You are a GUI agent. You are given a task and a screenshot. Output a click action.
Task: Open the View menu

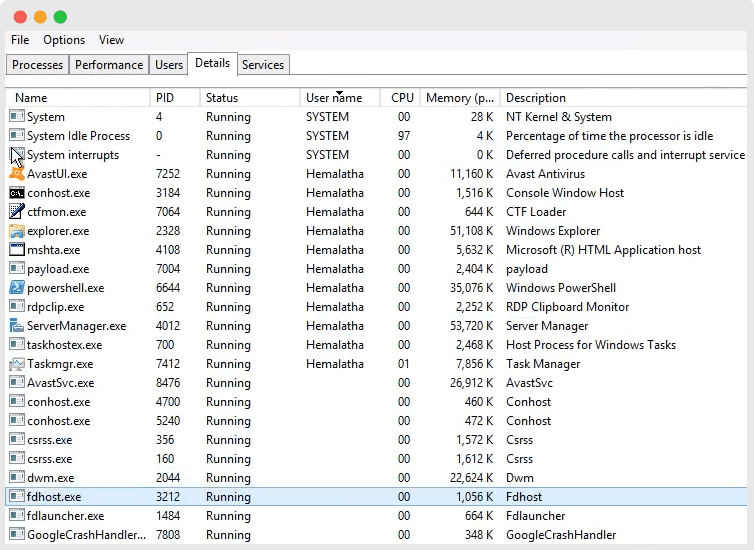(112, 40)
